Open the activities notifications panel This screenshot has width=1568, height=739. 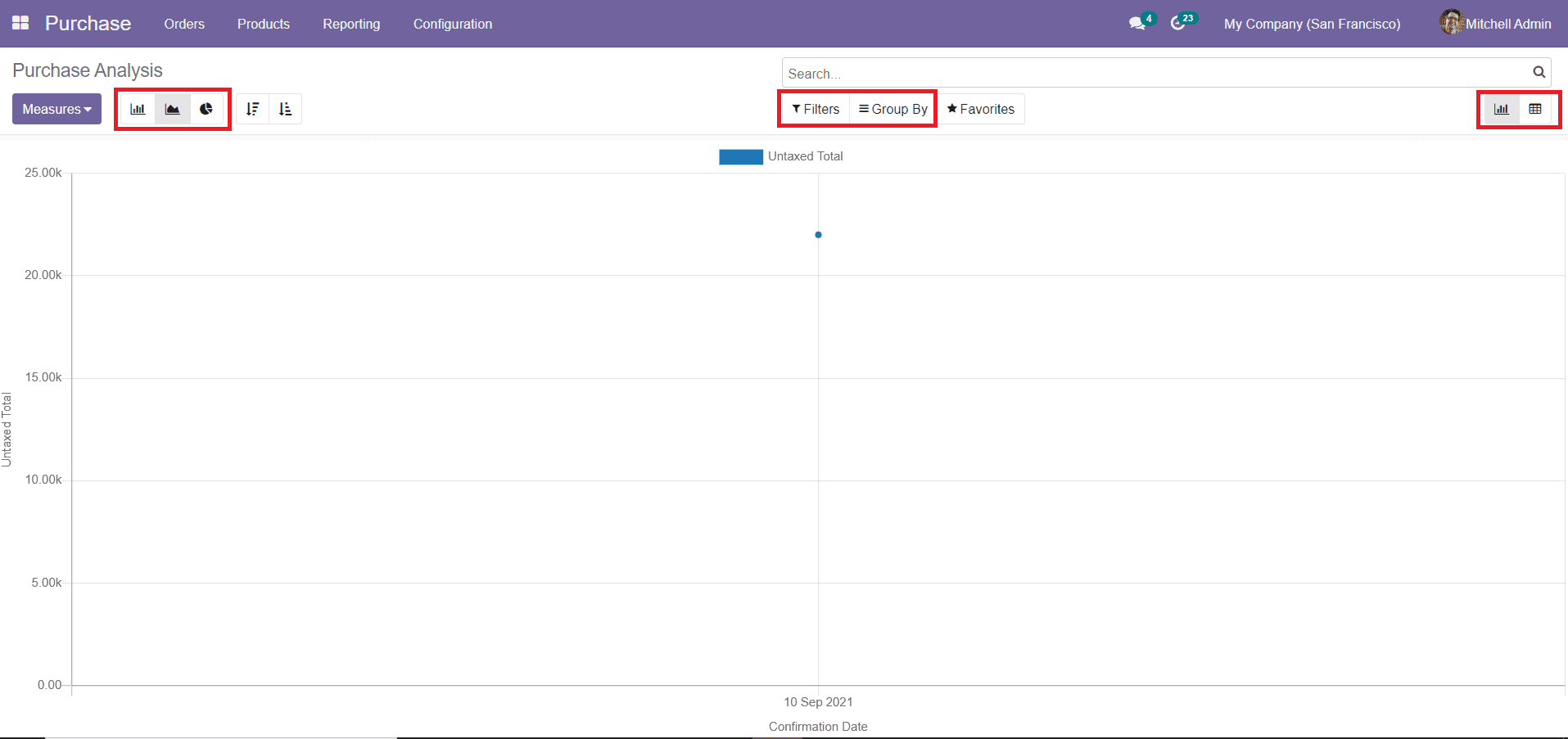coord(1182,24)
